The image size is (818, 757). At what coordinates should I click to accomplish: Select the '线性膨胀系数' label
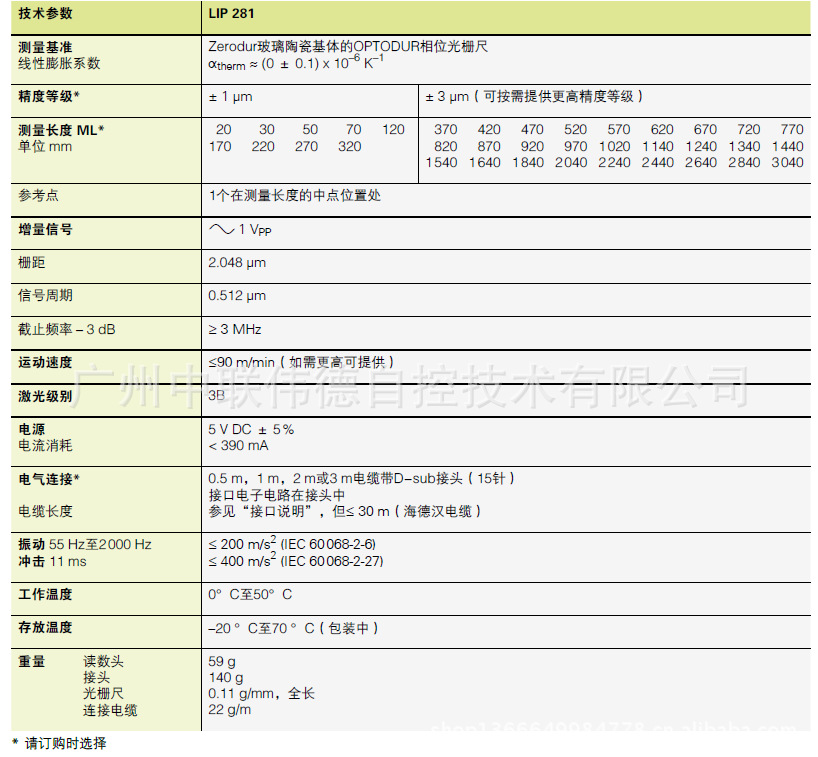(59, 64)
